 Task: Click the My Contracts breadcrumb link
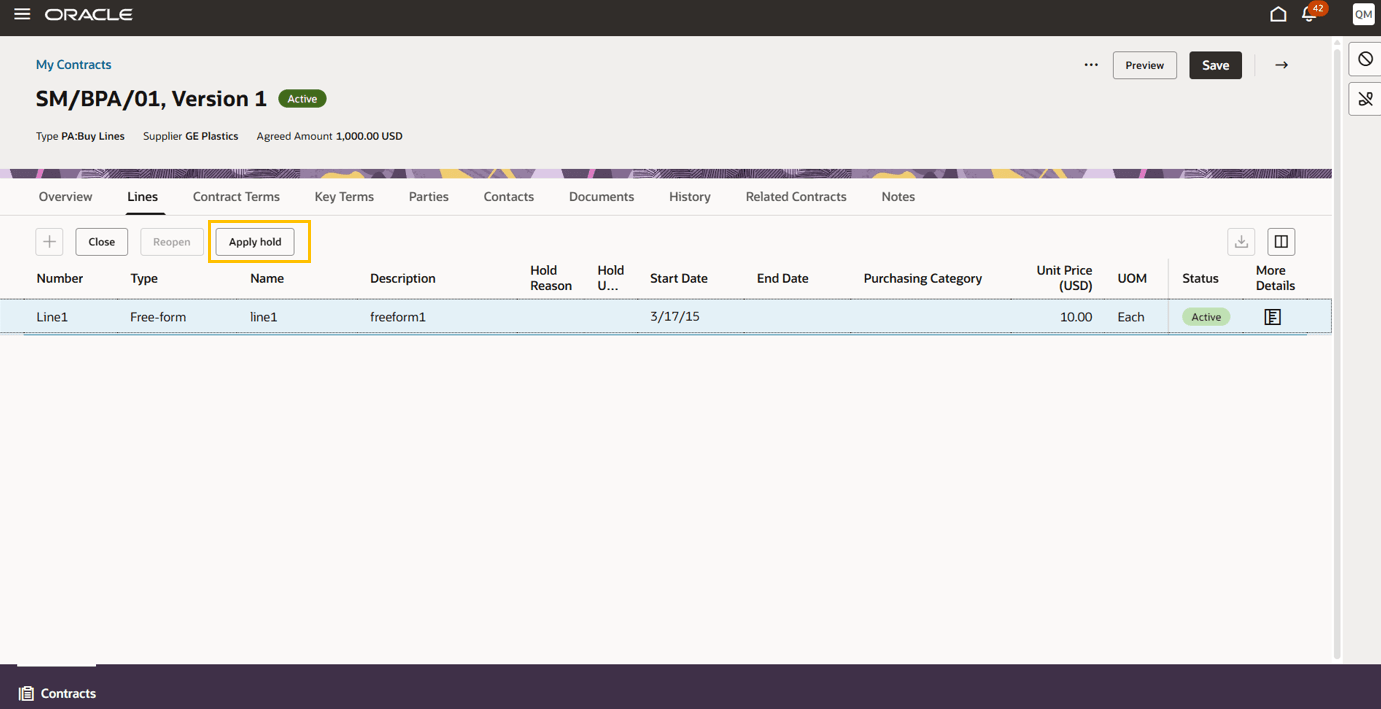point(74,65)
